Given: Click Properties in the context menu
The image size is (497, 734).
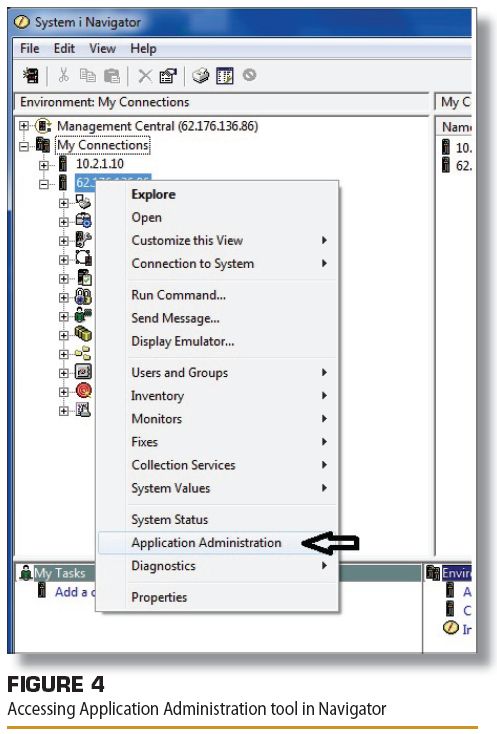Looking at the screenshot, I should (x=159, y=597).
